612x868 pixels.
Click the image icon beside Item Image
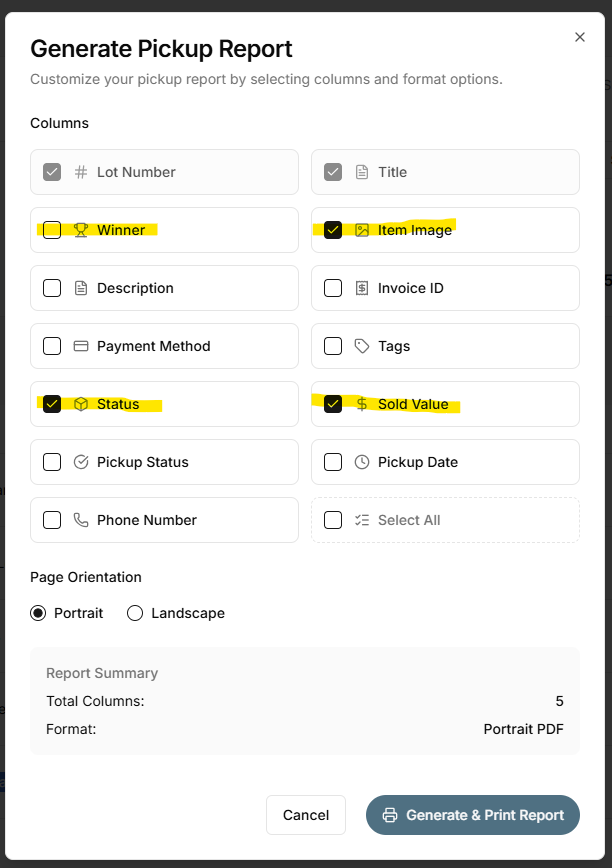coord(362,230)
